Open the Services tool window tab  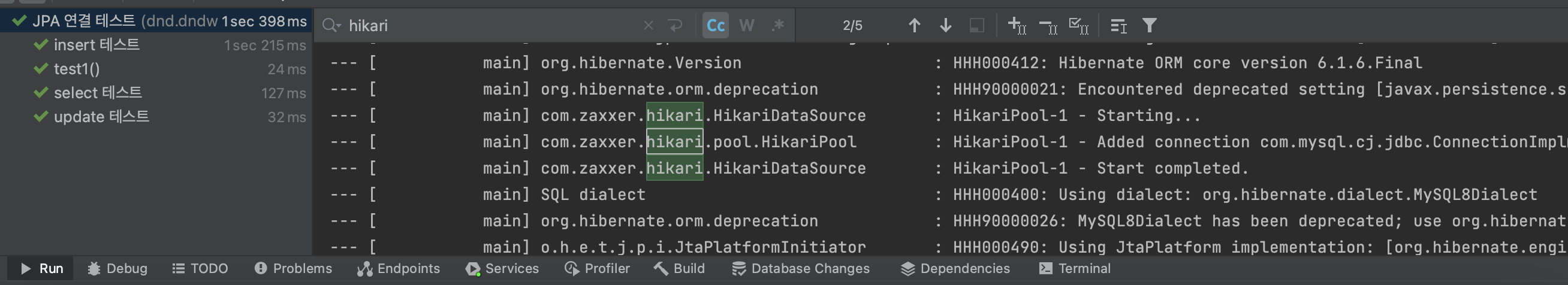click(x=502, y=269)
